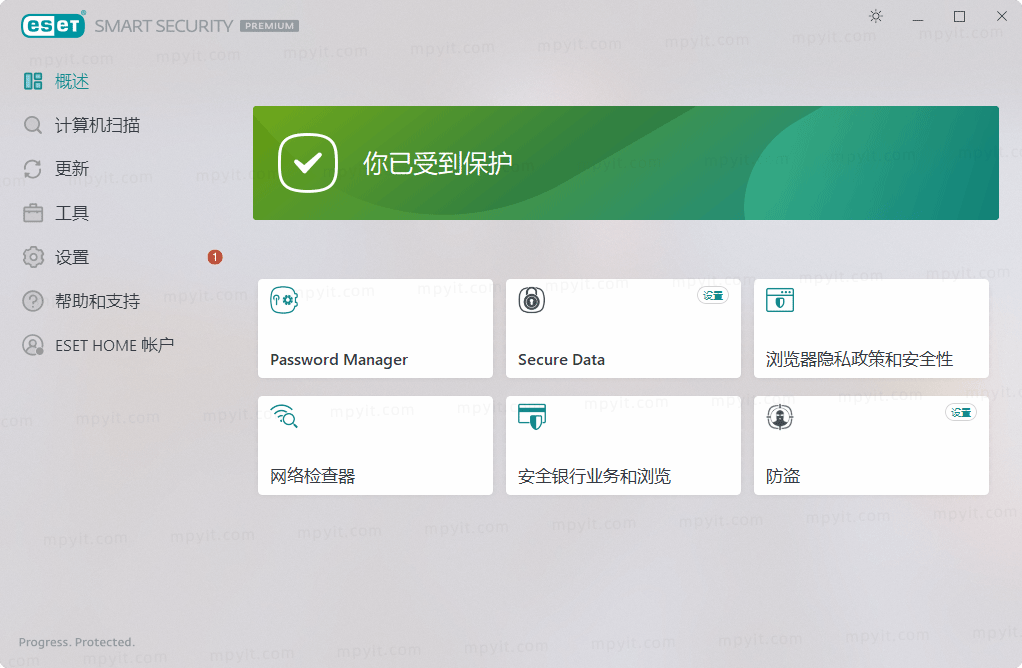Screen dimensions: 1022x668
Task: Open the 防盗 anti-theft card
Action: (871, 445)
